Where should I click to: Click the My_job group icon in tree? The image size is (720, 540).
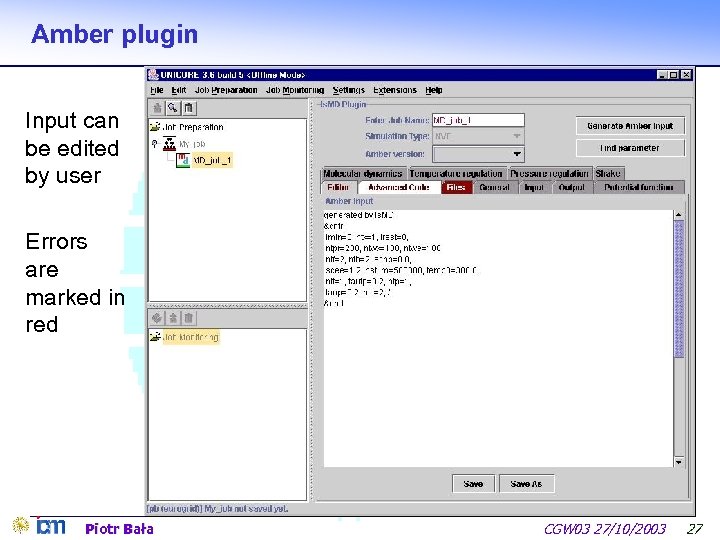tap(169, 144)
